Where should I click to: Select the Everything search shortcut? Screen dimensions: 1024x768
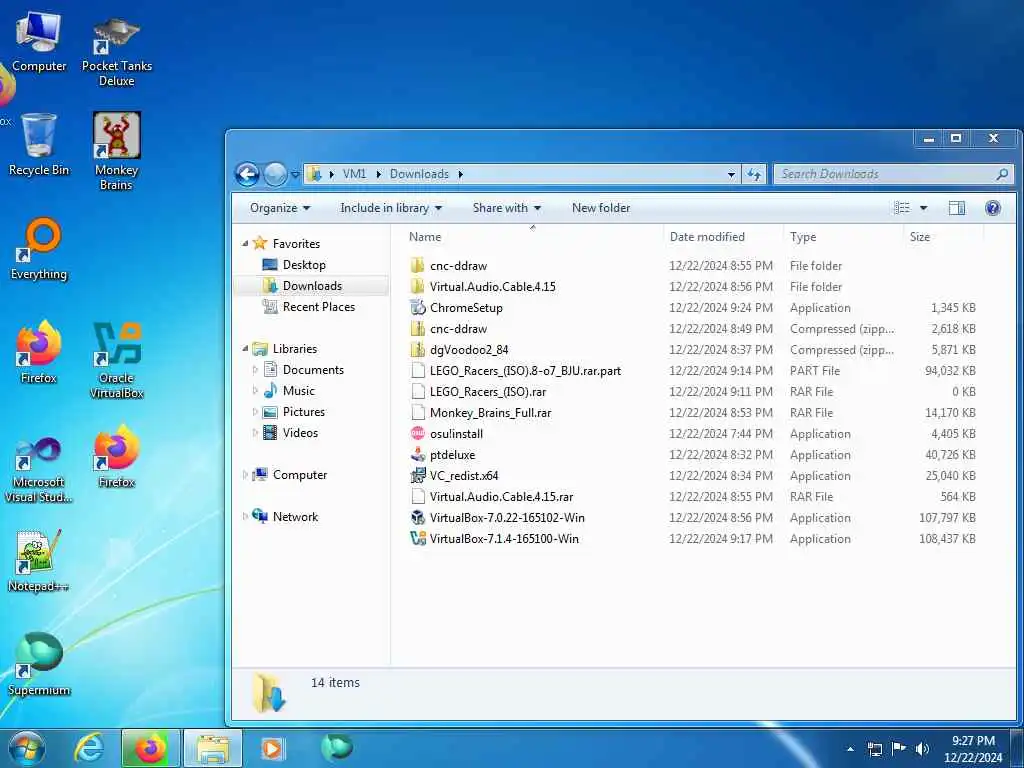pyautogui.click(x=39, y=248)
